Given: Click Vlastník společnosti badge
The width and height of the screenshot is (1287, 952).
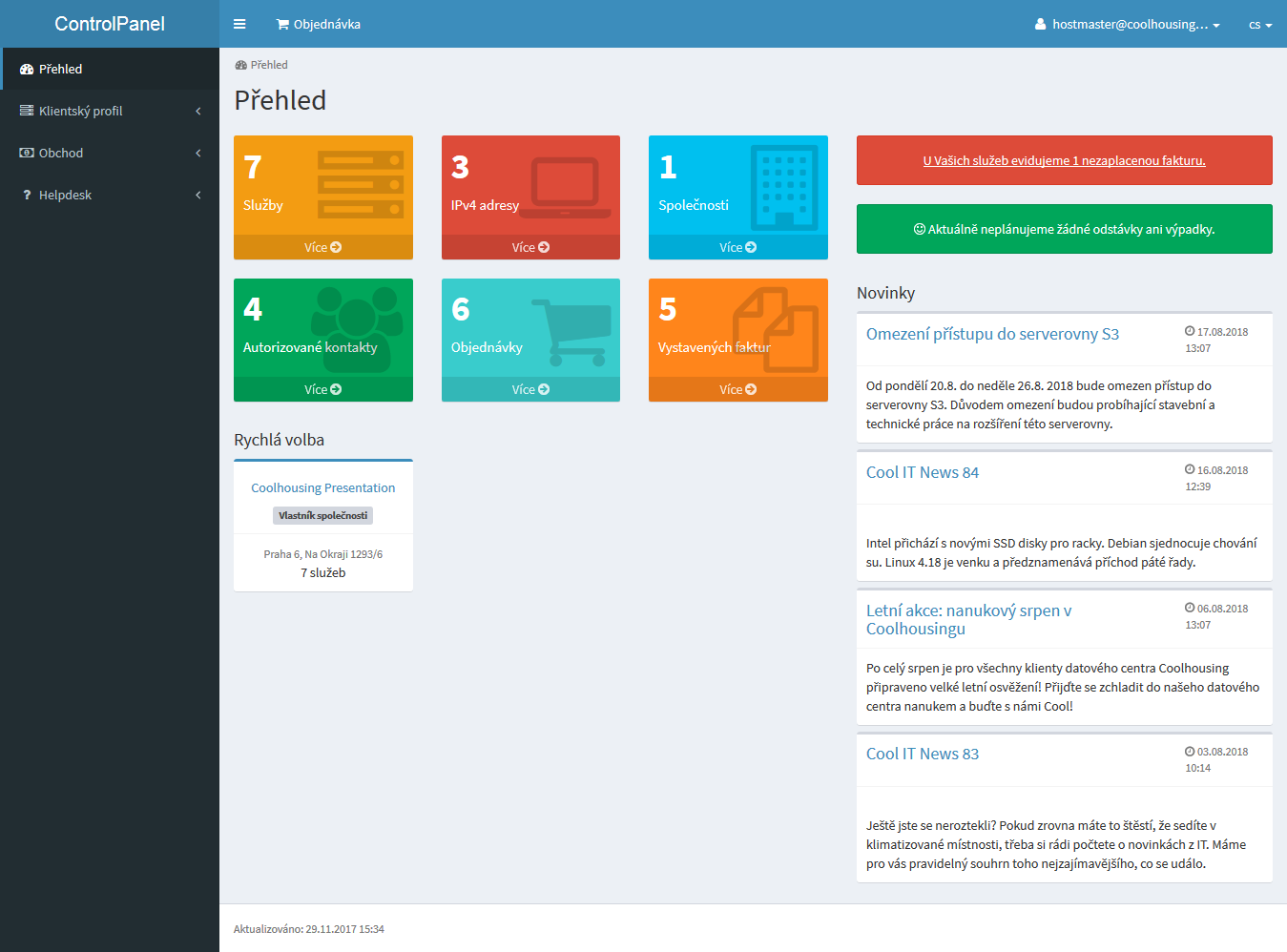Looking at the screenshot, I should 323,515.
